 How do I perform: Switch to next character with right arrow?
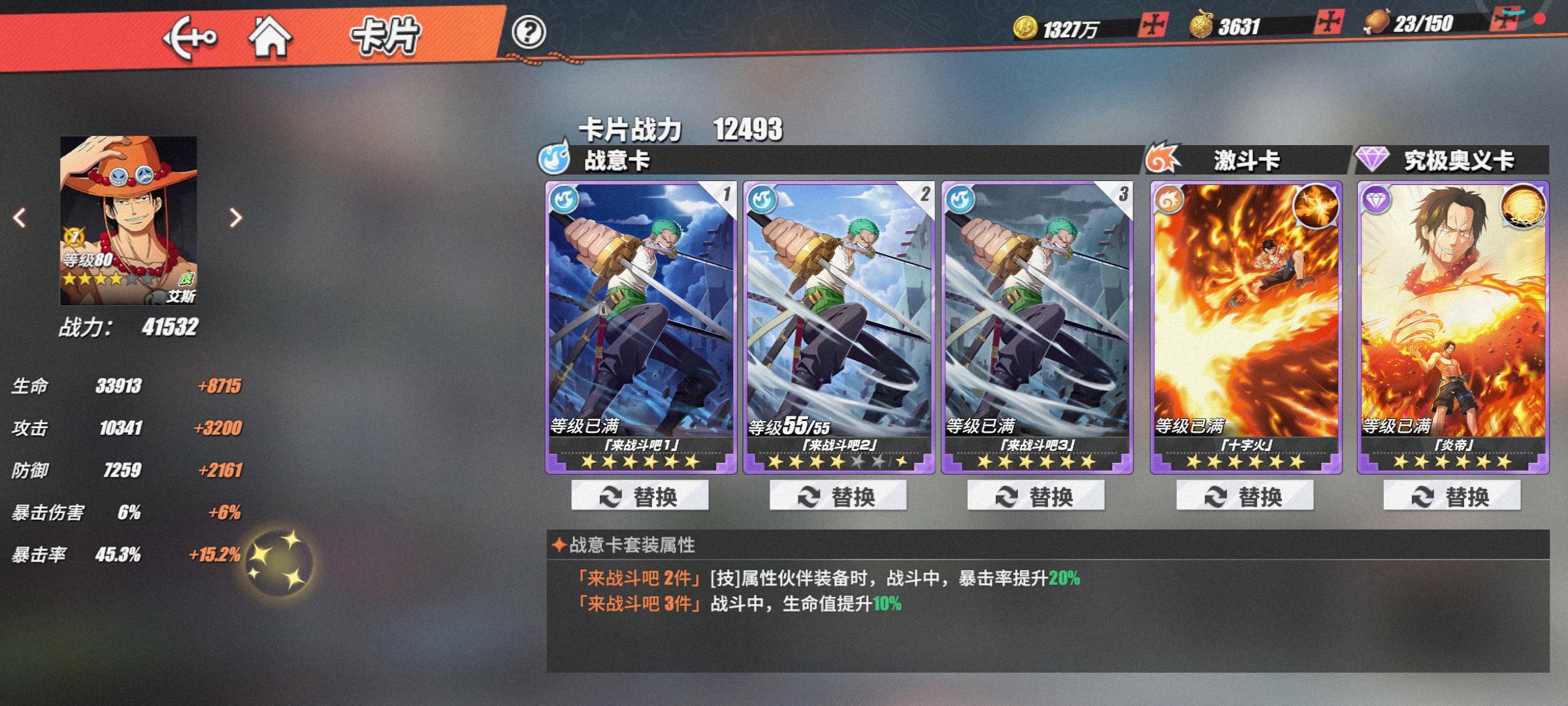tap(235, 218)
